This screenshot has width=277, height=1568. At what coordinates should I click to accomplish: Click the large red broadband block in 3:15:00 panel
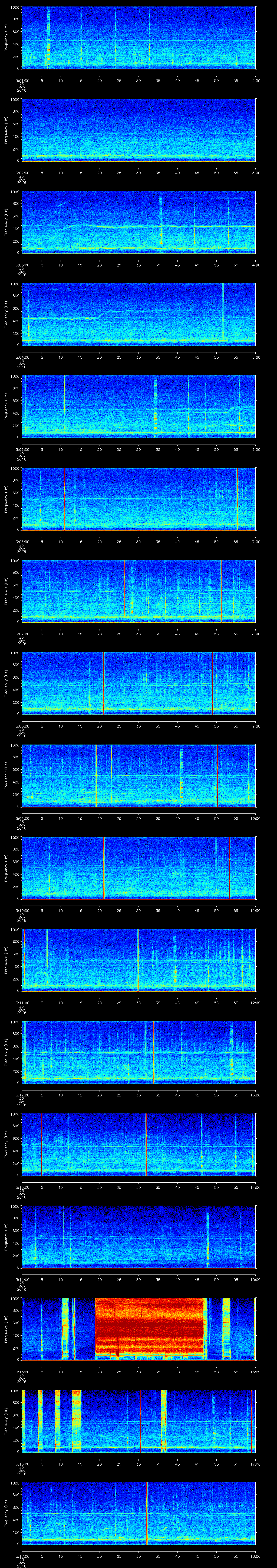[x=149, y=1327]
